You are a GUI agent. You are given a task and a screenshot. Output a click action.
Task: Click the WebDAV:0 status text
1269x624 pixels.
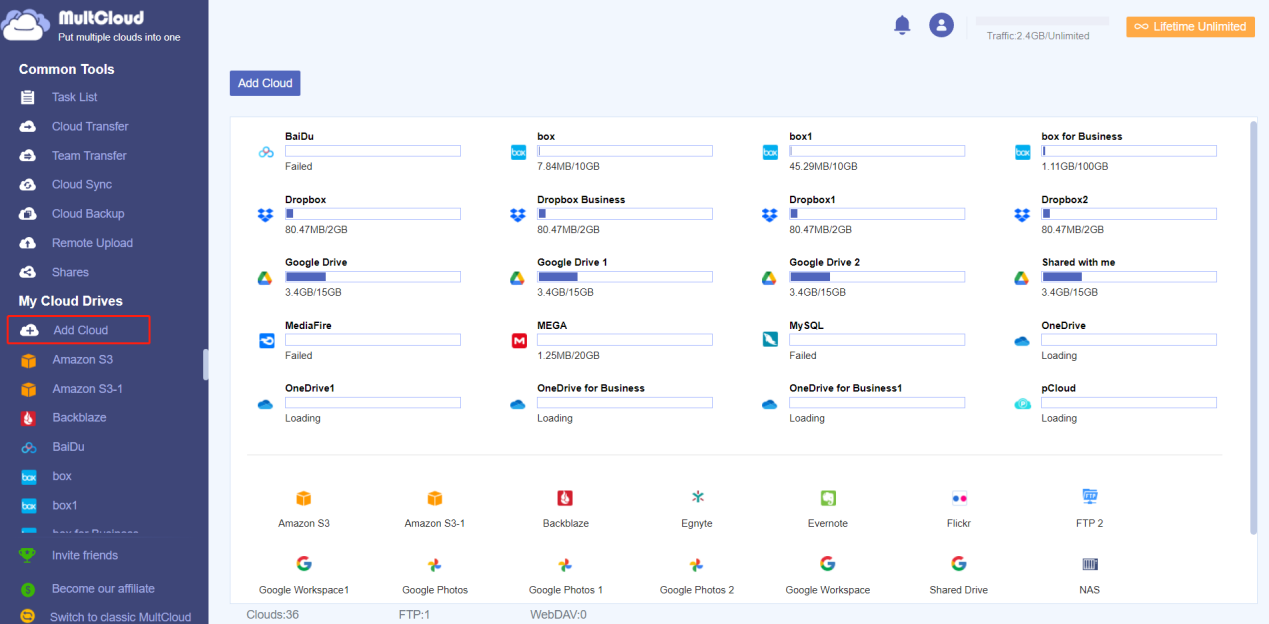(x=558, y=615)
